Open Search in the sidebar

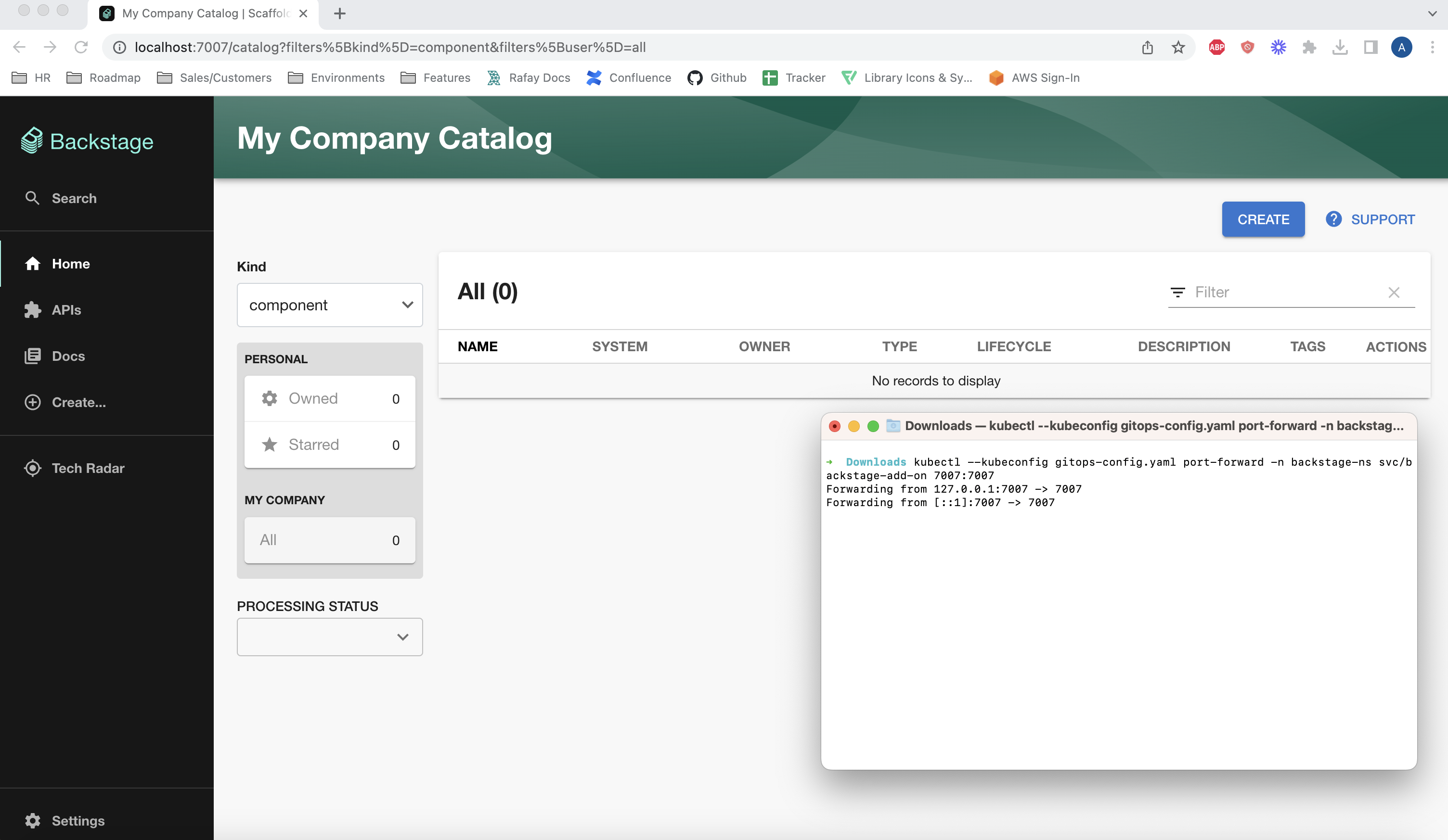click(74, 198)
